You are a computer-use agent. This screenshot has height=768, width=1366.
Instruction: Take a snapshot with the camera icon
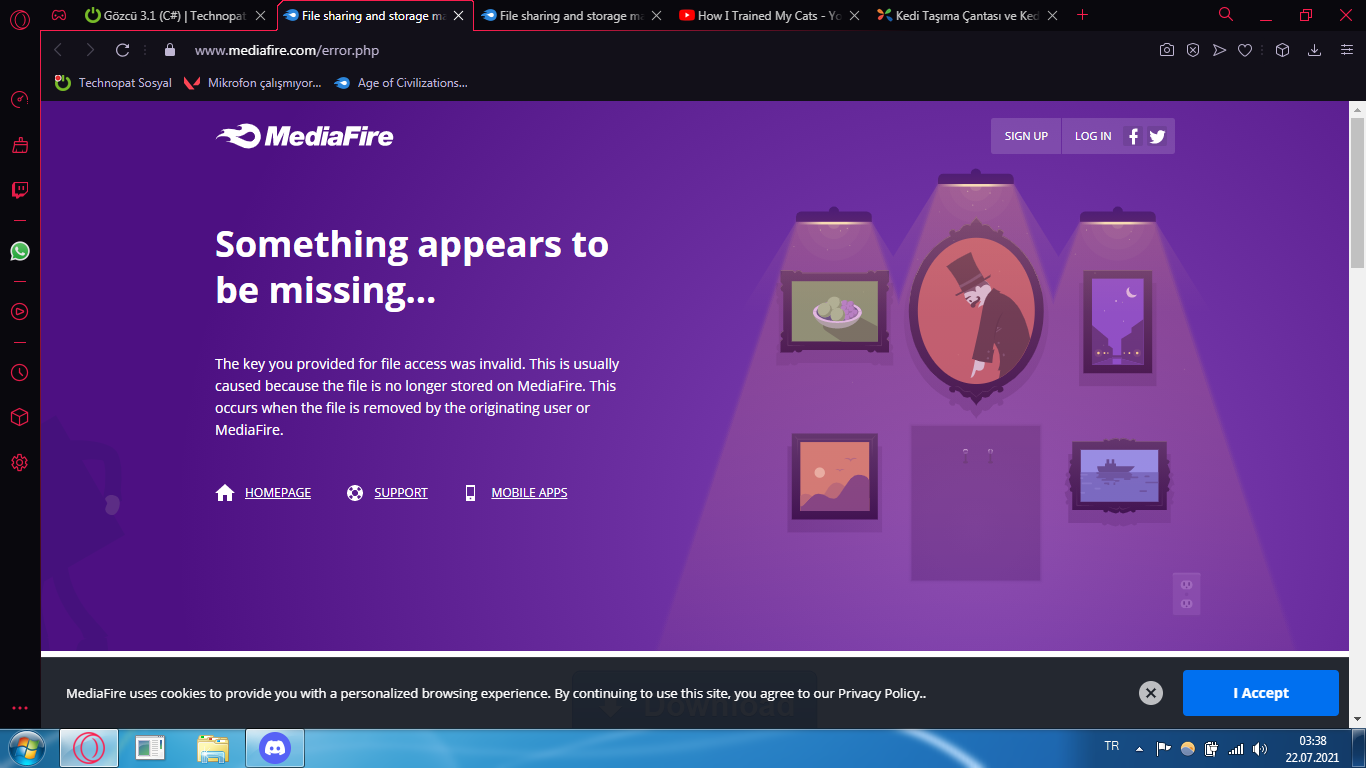point(1167,50)
